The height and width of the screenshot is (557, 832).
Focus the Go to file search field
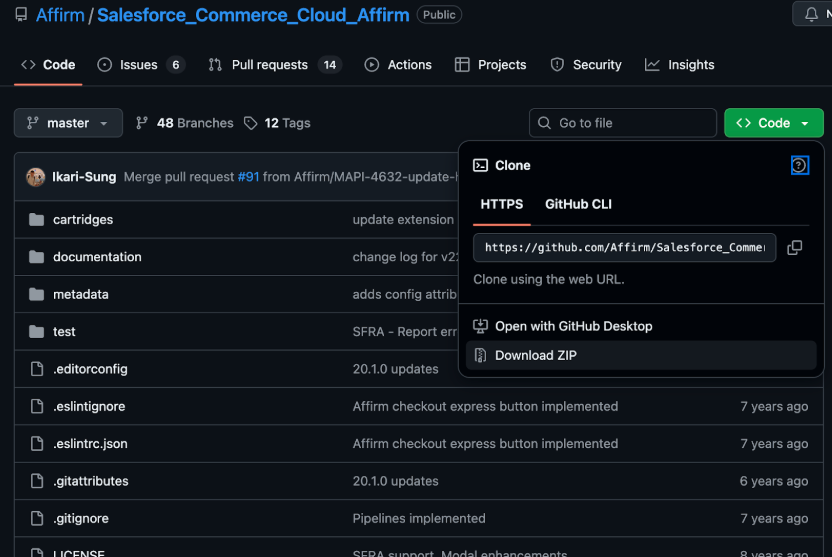(622, 123)
